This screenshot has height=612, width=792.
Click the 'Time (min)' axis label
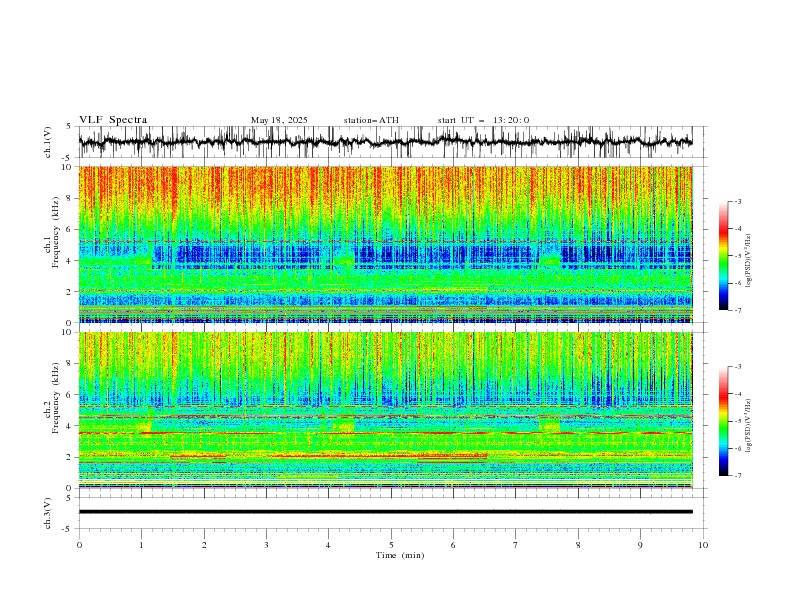(400, 555)
